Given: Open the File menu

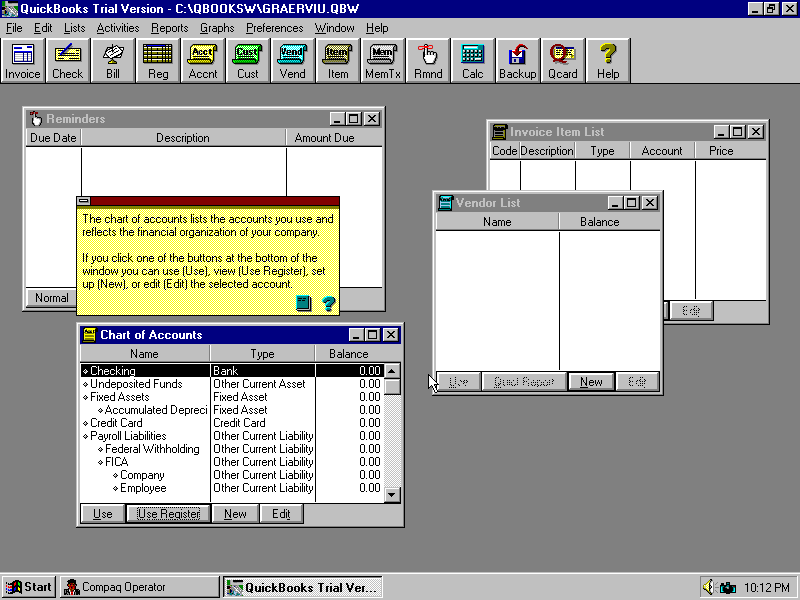Looking at the screenshot, I should tap(14, 28).
